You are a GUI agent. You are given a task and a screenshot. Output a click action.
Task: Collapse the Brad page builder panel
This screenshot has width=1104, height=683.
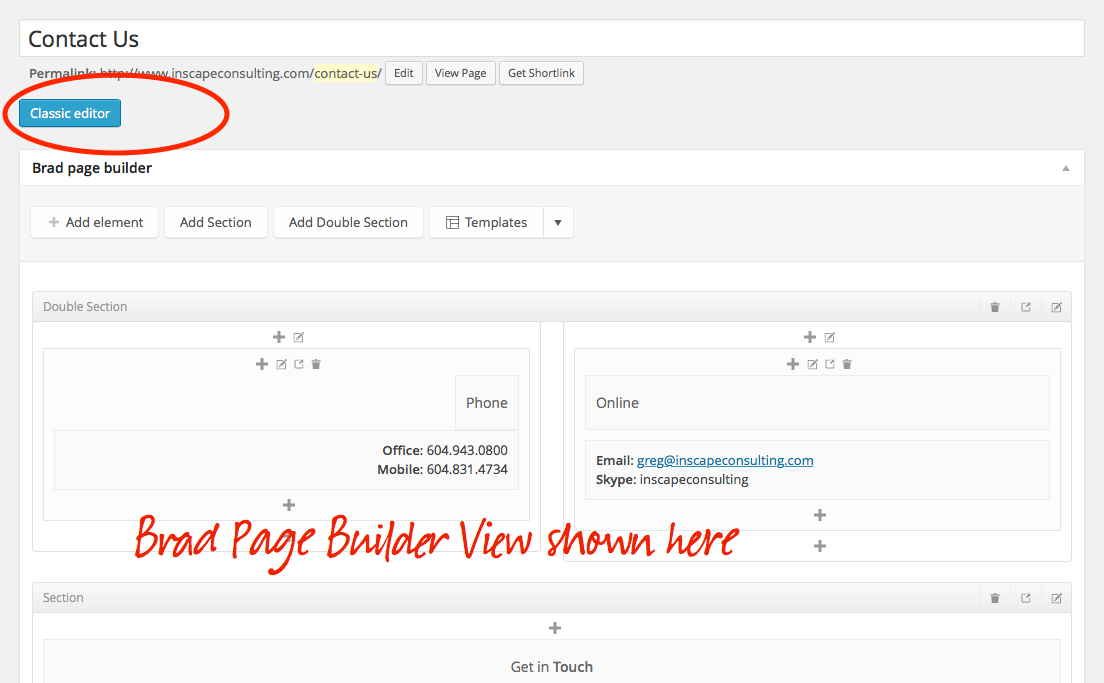[1065, 168]
